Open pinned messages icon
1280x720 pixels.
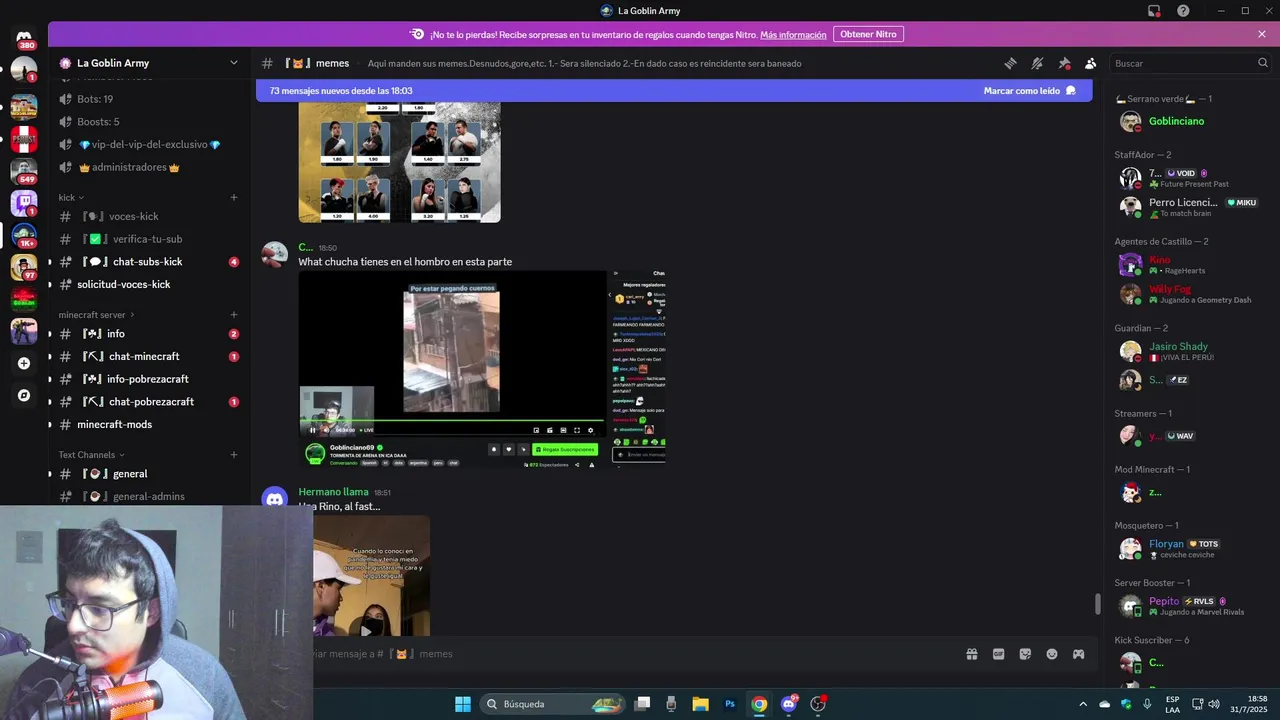point(1064,63)
